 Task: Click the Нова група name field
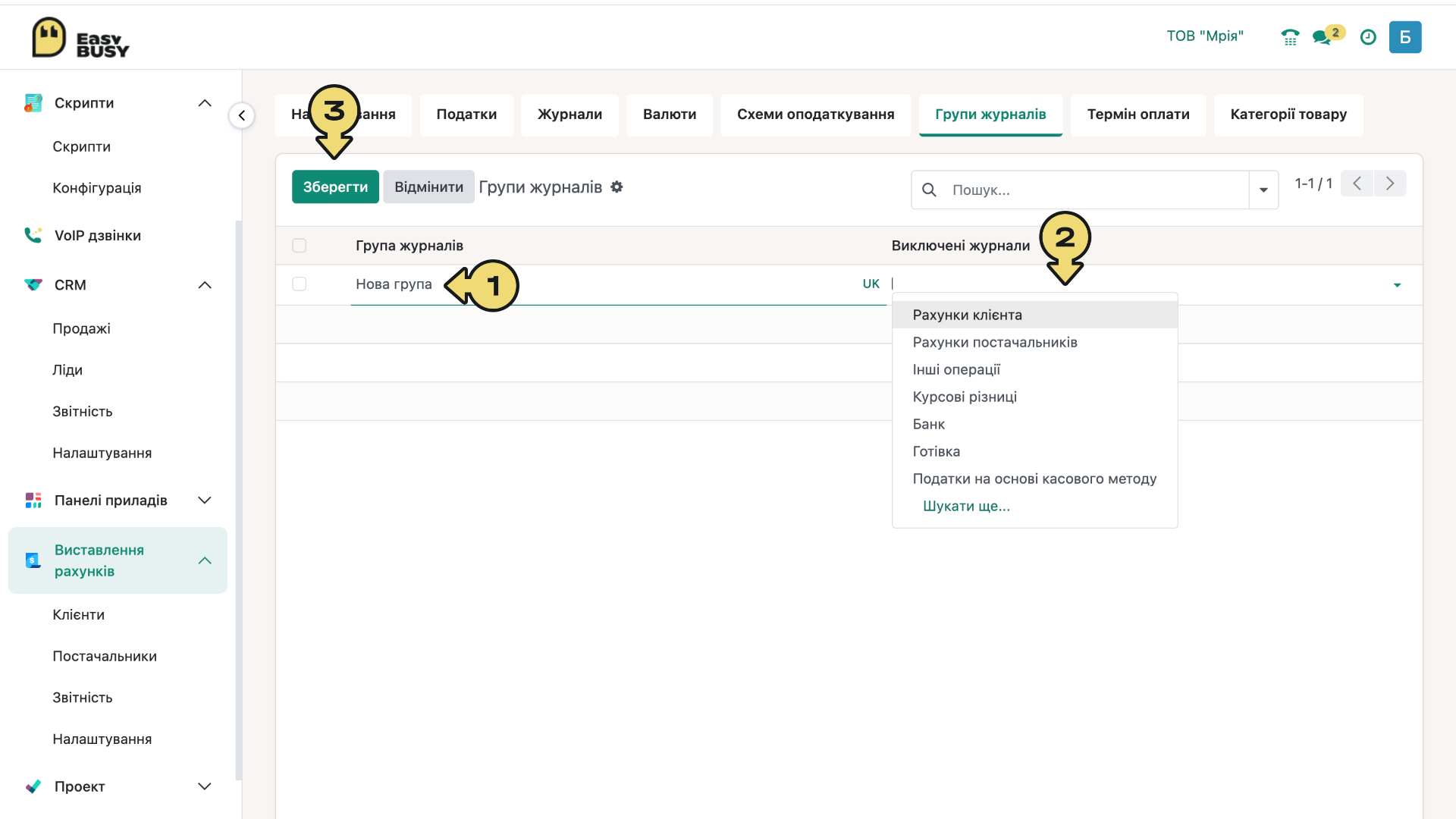pyautogui.click(x=603, y=284)
